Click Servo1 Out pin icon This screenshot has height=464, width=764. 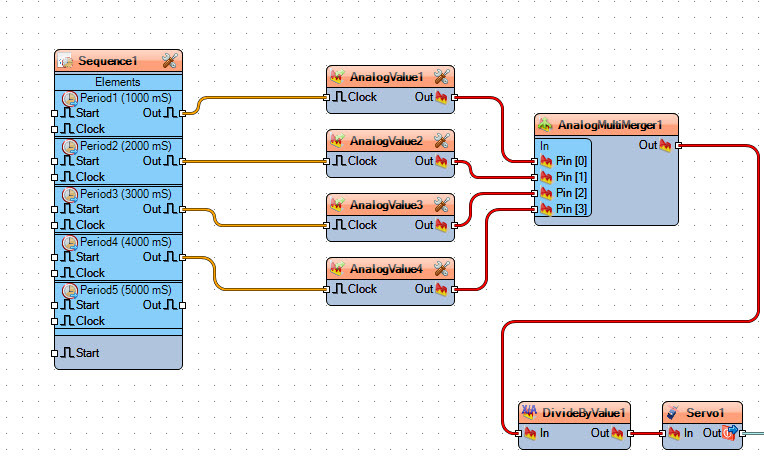click(x=730, y=432)
